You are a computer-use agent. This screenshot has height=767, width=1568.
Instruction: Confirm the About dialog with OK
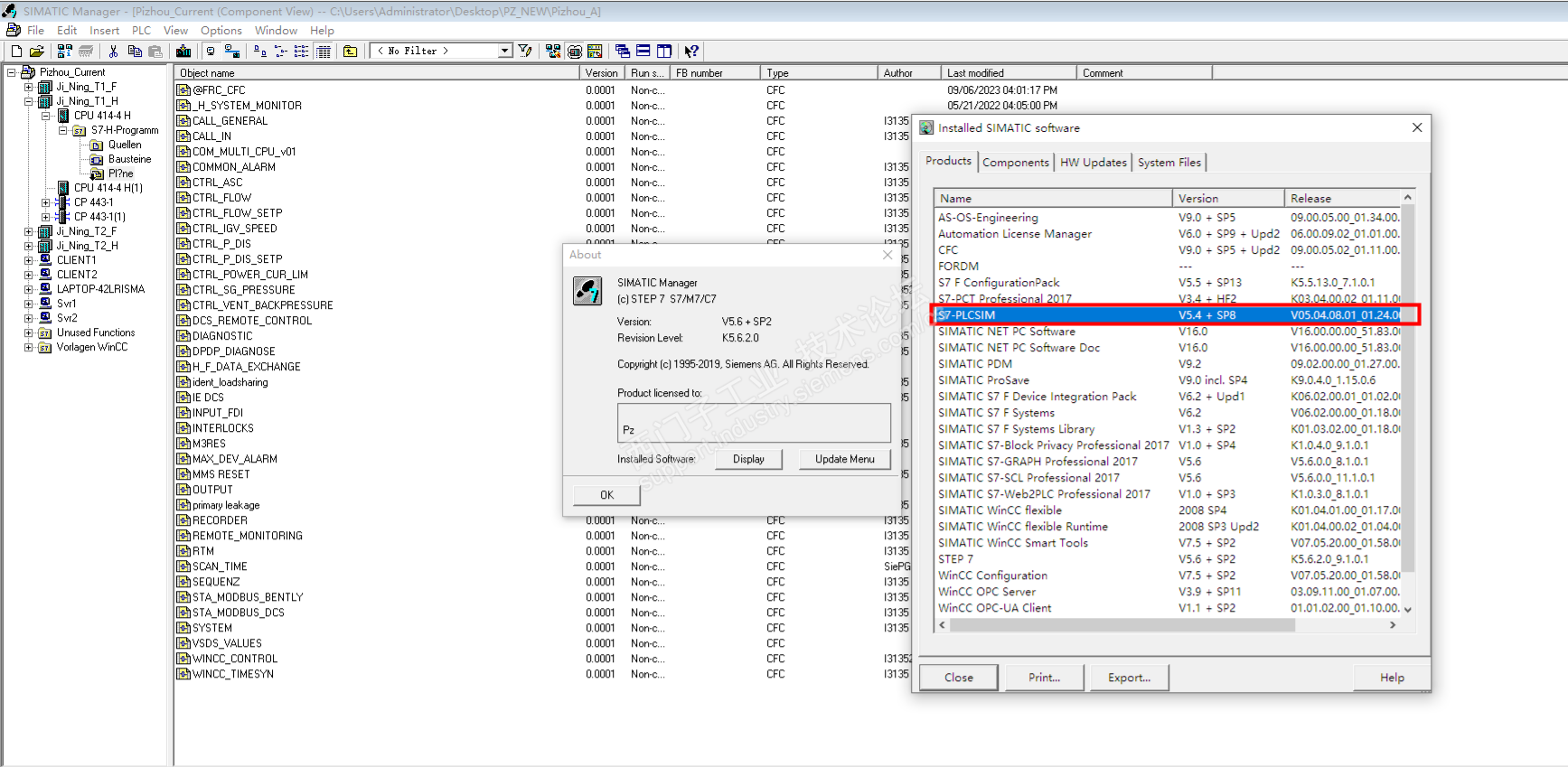[x=606, y=495]
